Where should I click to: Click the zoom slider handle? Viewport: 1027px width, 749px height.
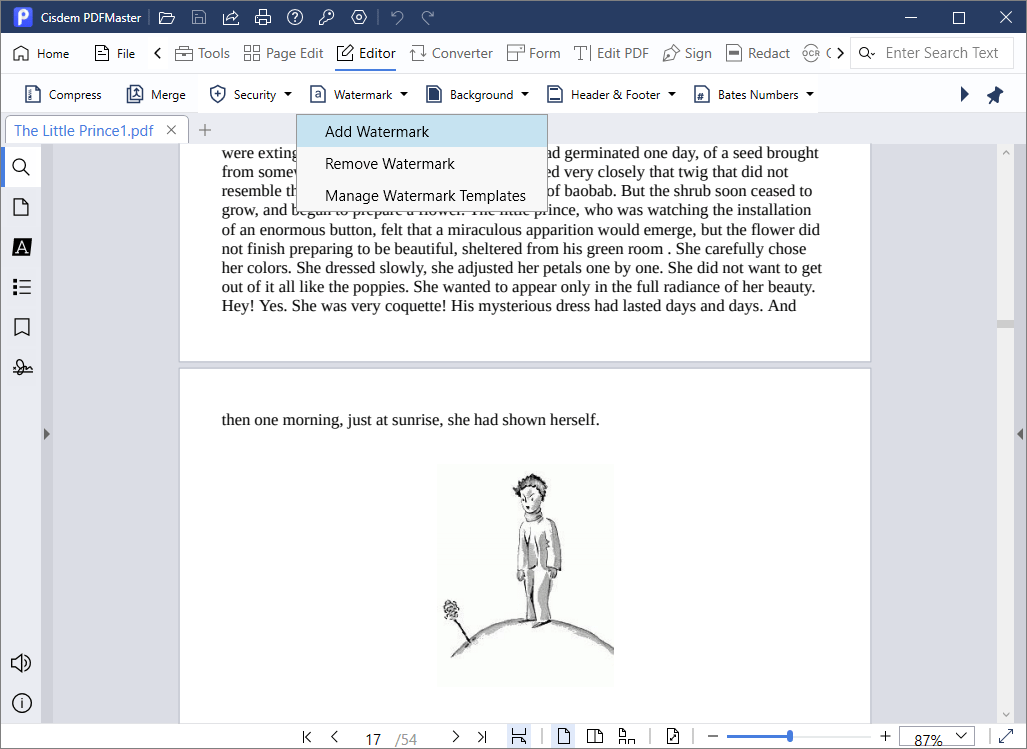[x=790, y=737]
